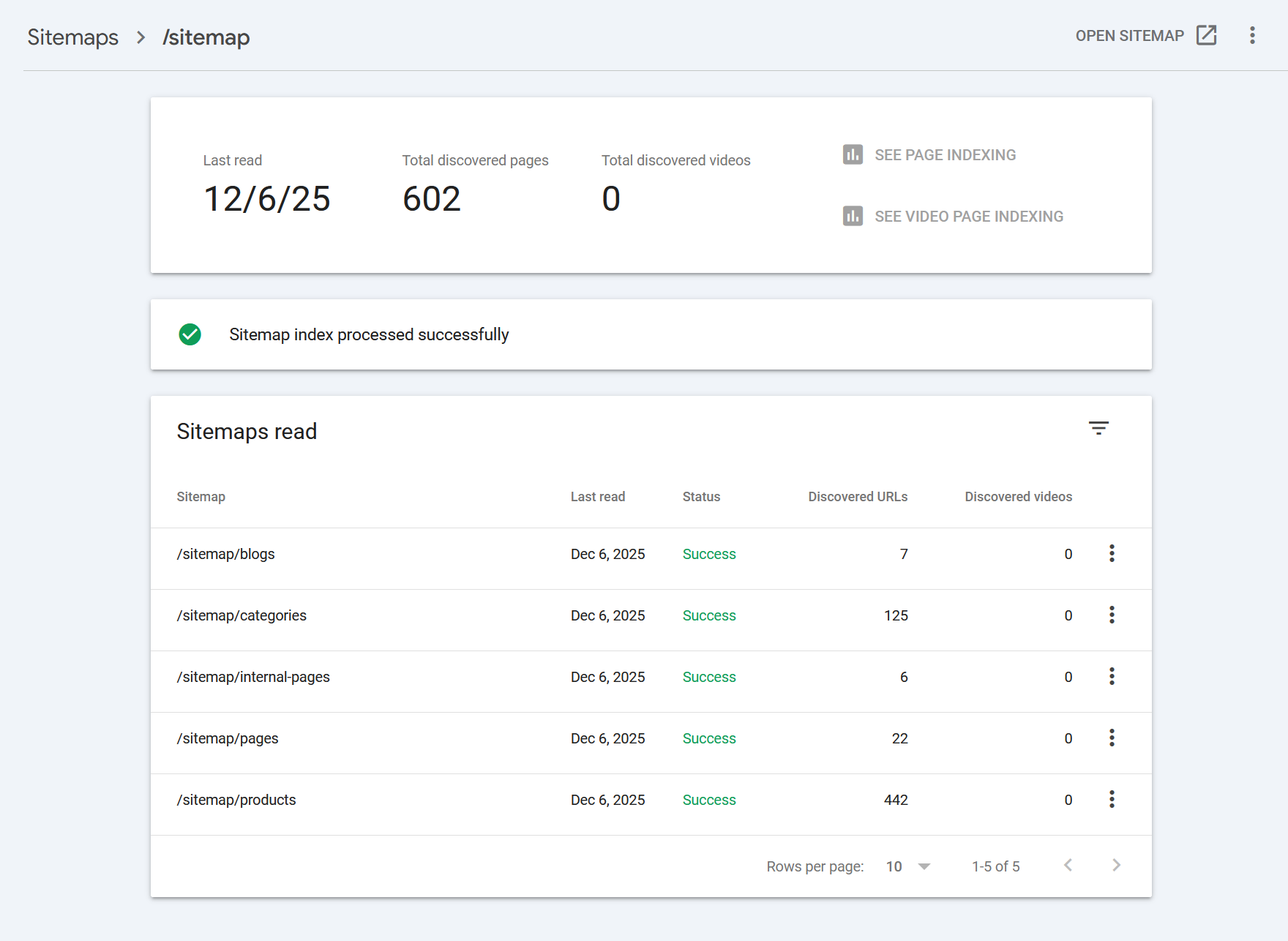
Task: Click the /sitemap breadcrumb item
Action: [206, 37]
